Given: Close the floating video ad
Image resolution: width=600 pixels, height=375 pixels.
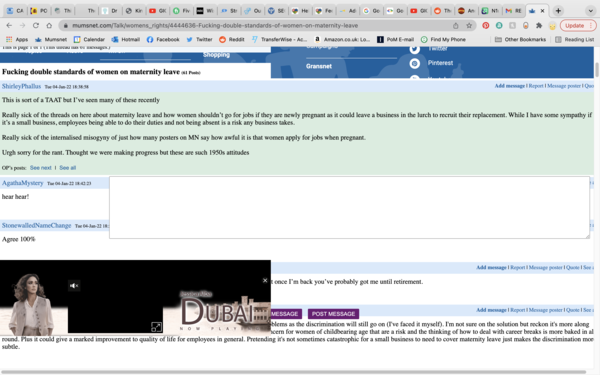Looking at the screenshot, I should (x=265, y=280).
